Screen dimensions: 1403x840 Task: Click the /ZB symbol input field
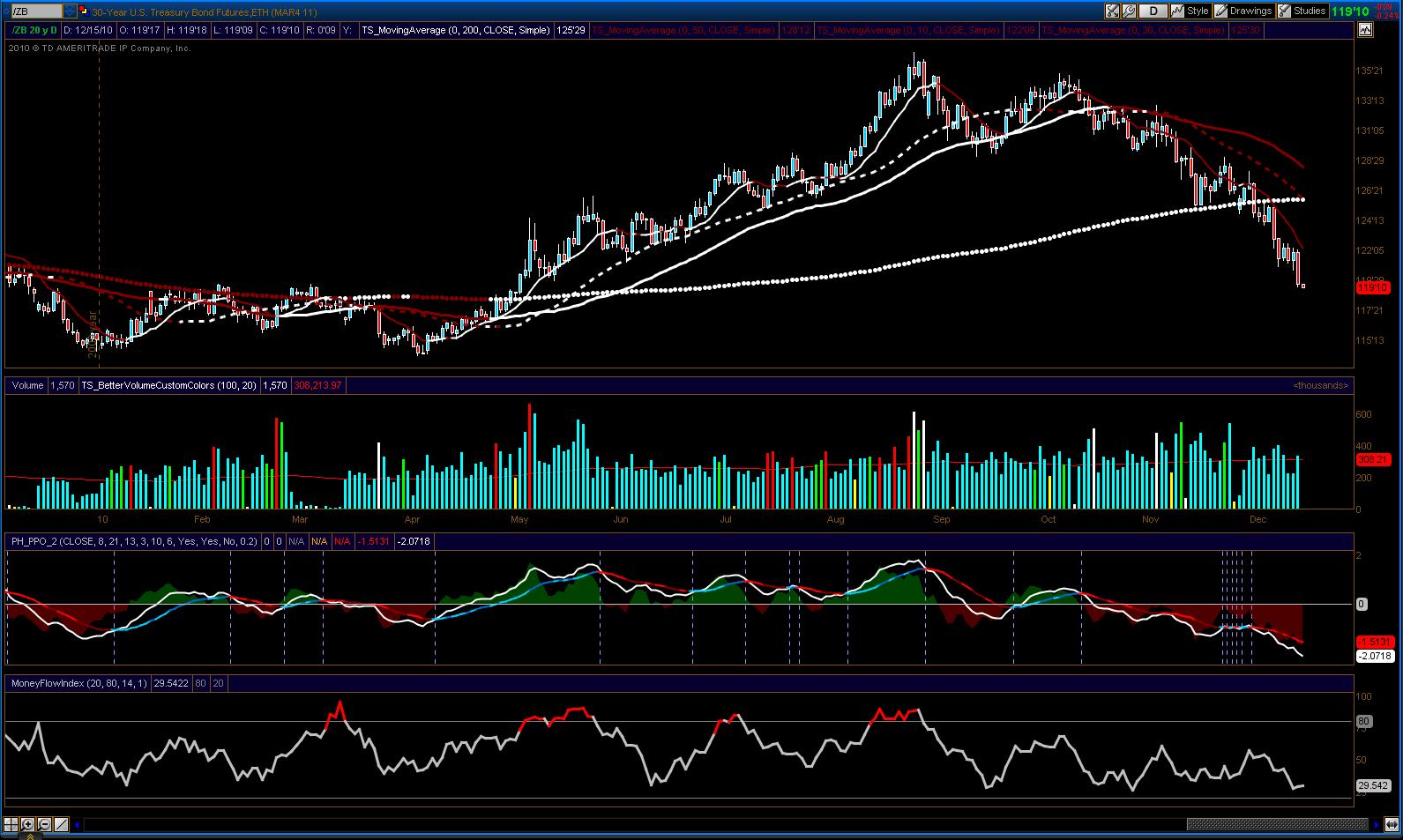(36, 11)
